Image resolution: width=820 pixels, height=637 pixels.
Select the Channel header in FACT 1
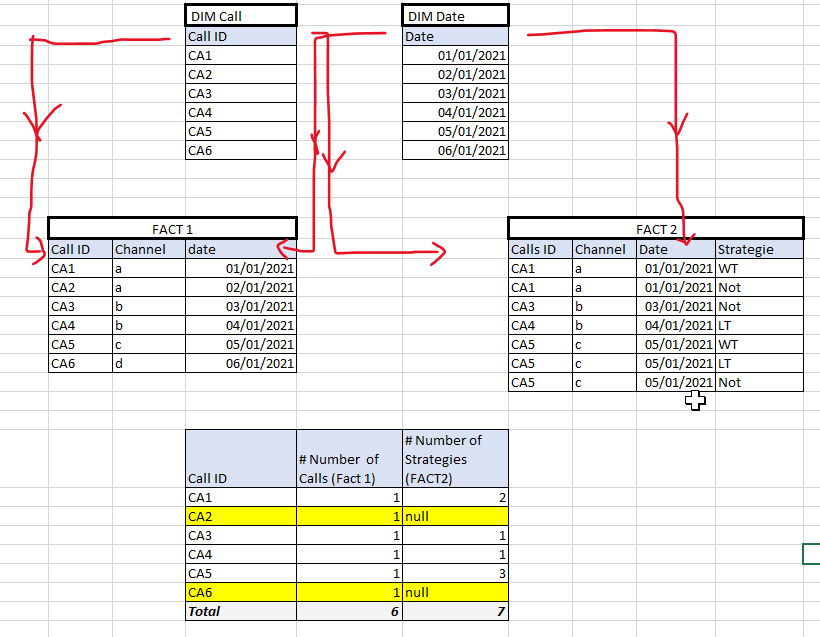coord(149,249)
